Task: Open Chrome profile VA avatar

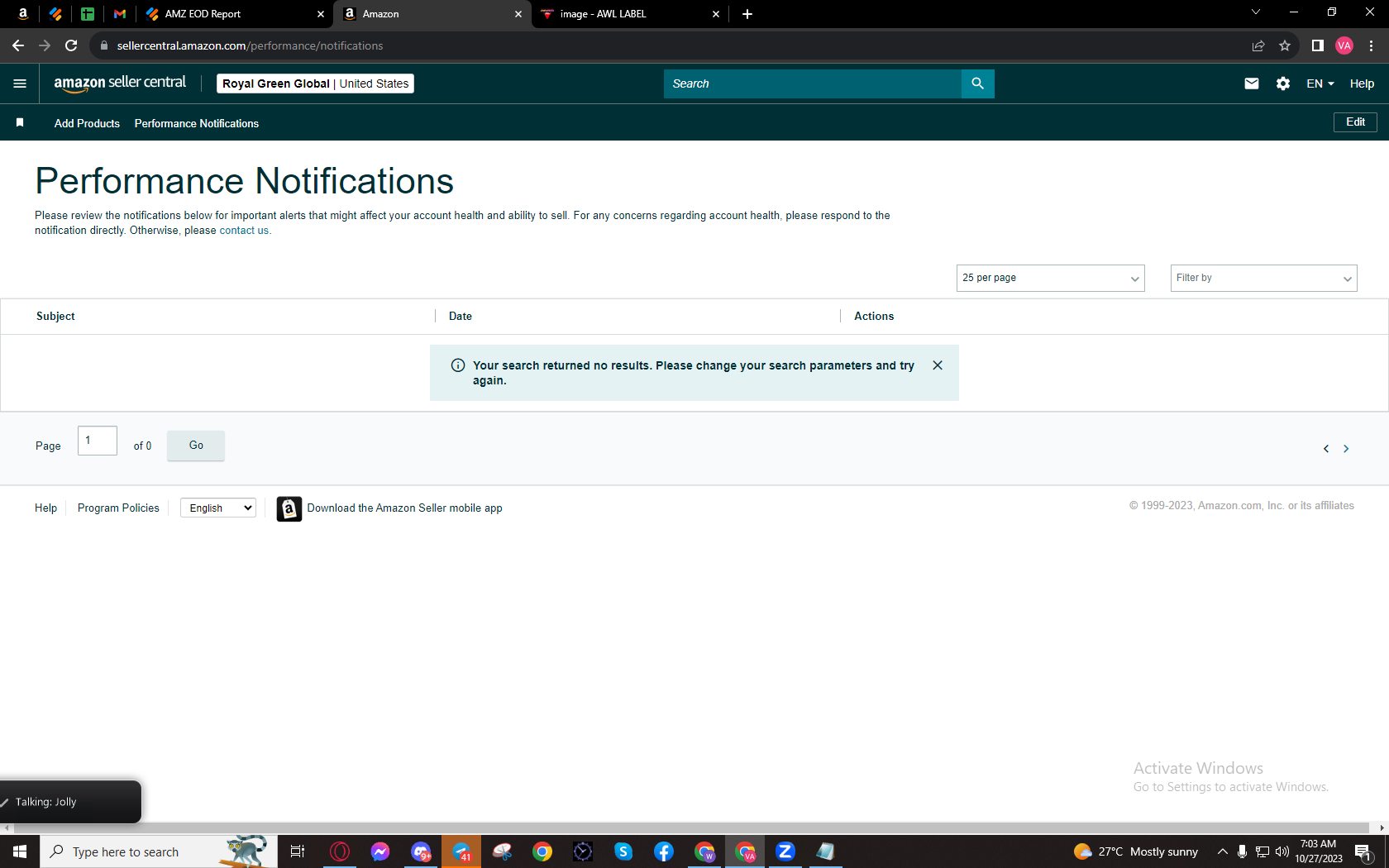Action: click(x=1344, y=45)
